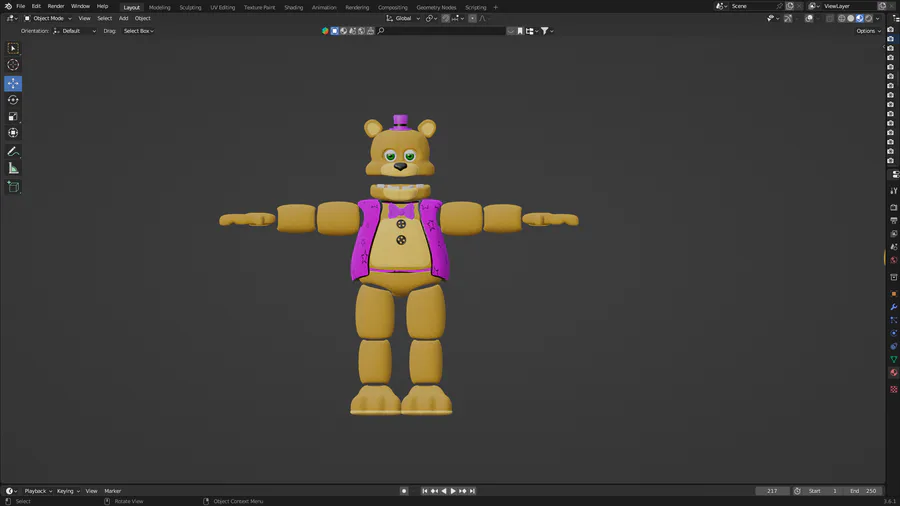Expand the viewport Options dropdown
This screenshot has width=900, height=506.
[868, 31]
